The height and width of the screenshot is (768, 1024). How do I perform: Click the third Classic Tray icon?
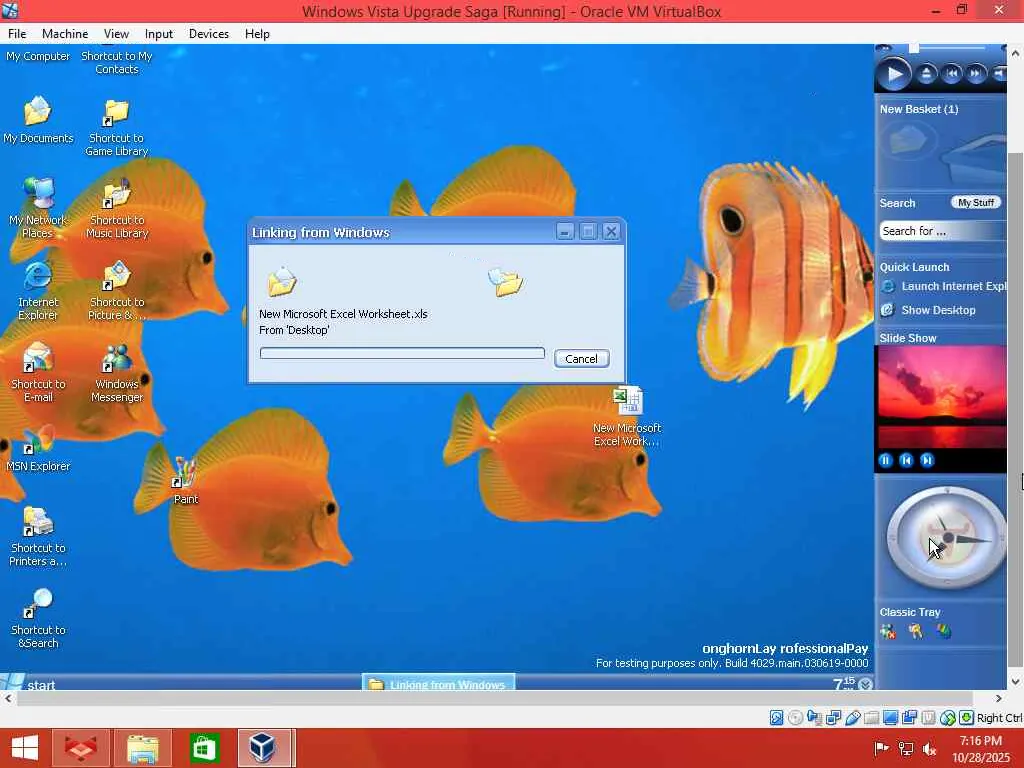pyautogui.click(x=944, y=632)
